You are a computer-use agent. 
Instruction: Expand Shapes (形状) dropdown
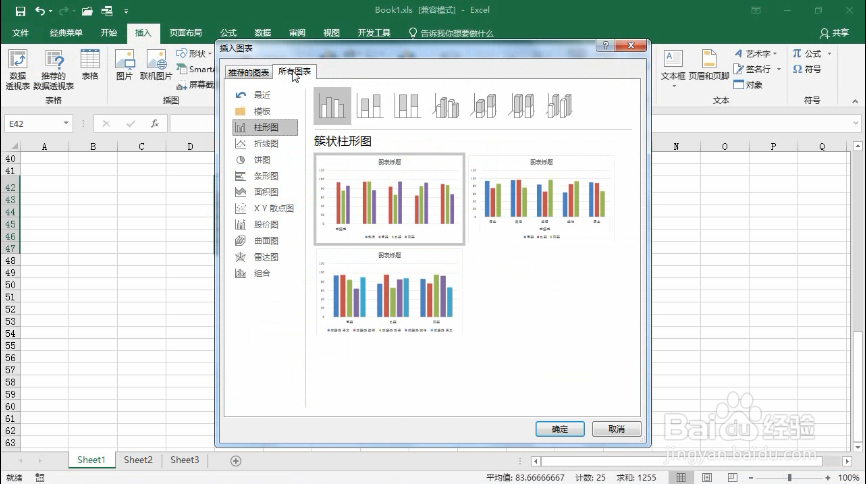[210, 54]
